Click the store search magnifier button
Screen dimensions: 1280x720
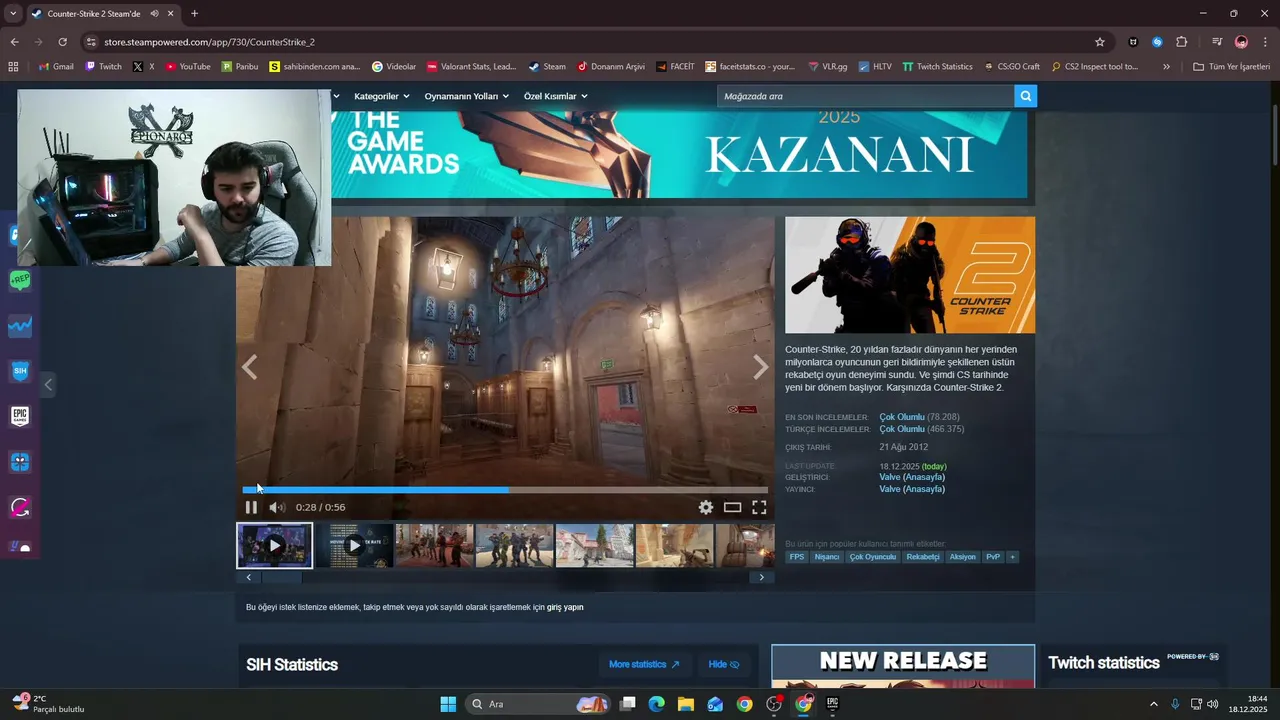[x=1025, y=96]
